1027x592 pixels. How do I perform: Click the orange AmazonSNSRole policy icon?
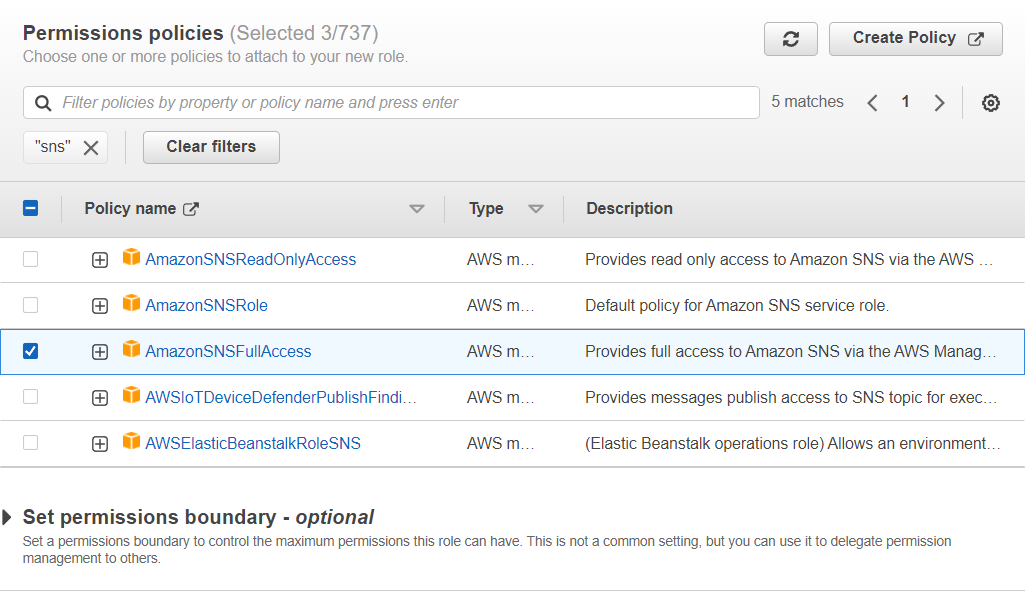(132, 304)
